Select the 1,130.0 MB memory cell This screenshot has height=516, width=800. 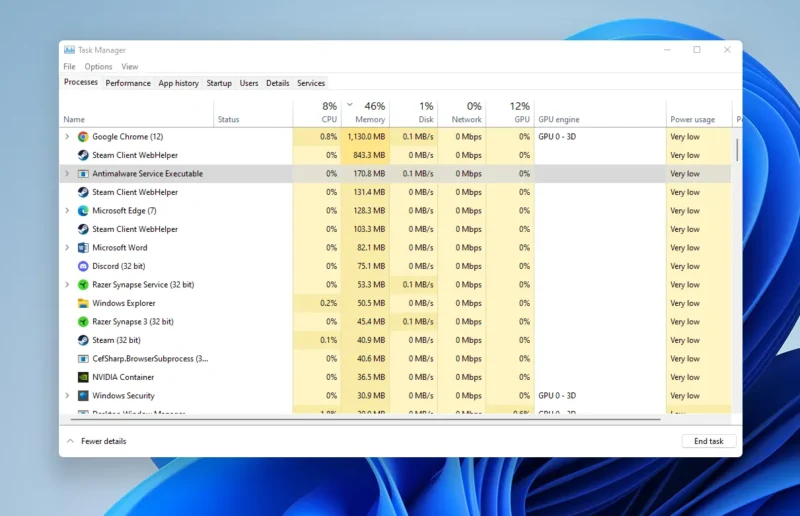pos(366,137)
